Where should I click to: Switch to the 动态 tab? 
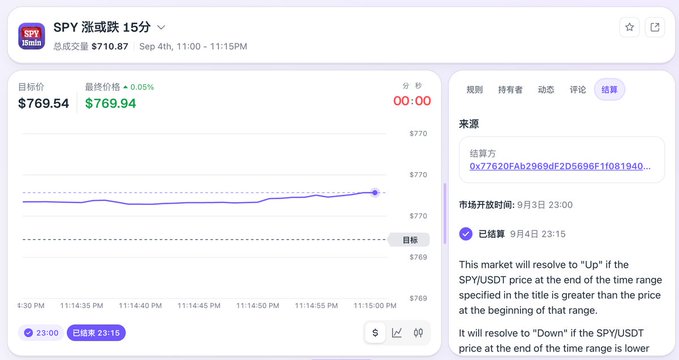point(546,90)
